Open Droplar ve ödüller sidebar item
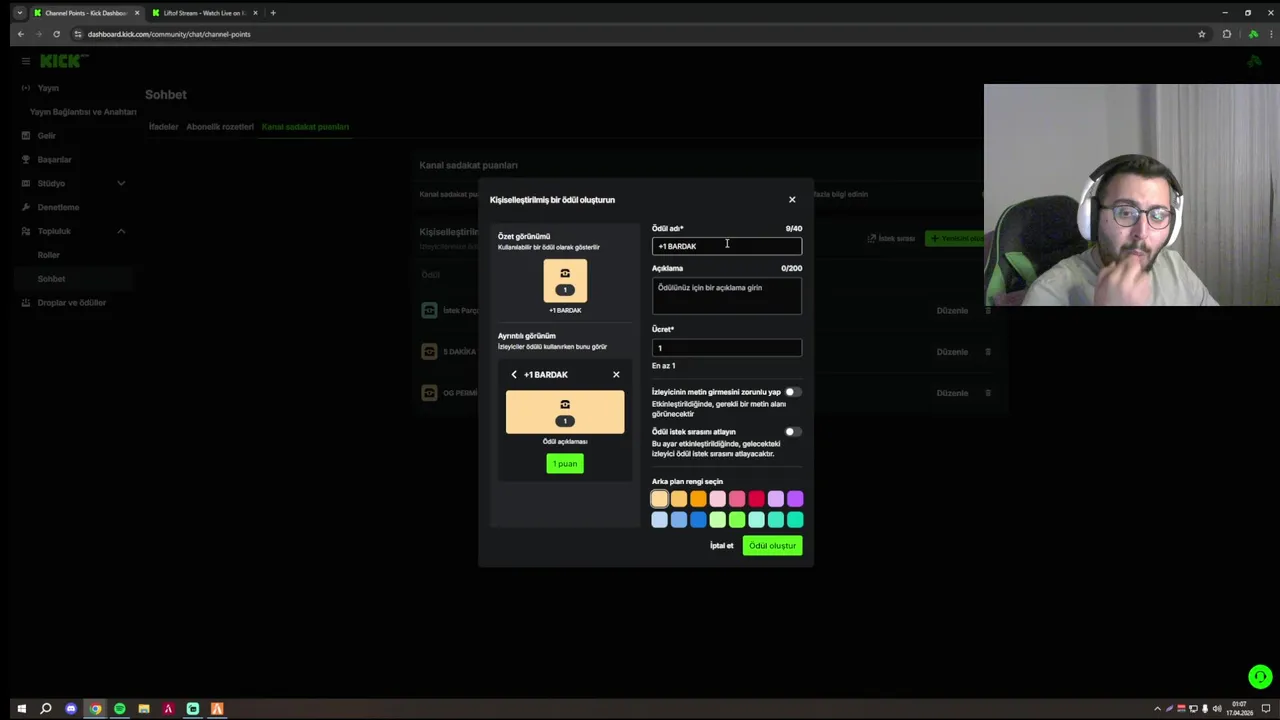1280x720 pixels. (x=64, y=303)
